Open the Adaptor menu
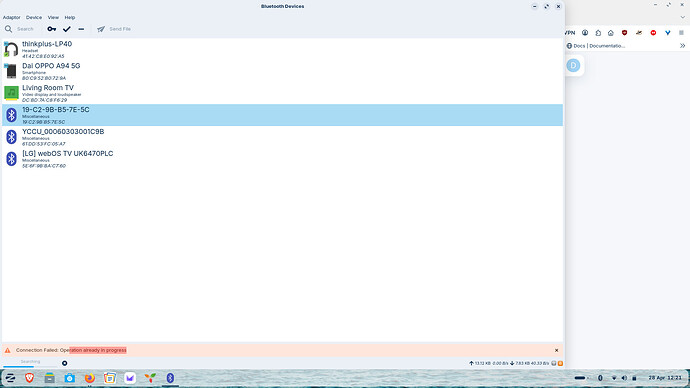 click(x=11, y=18)
